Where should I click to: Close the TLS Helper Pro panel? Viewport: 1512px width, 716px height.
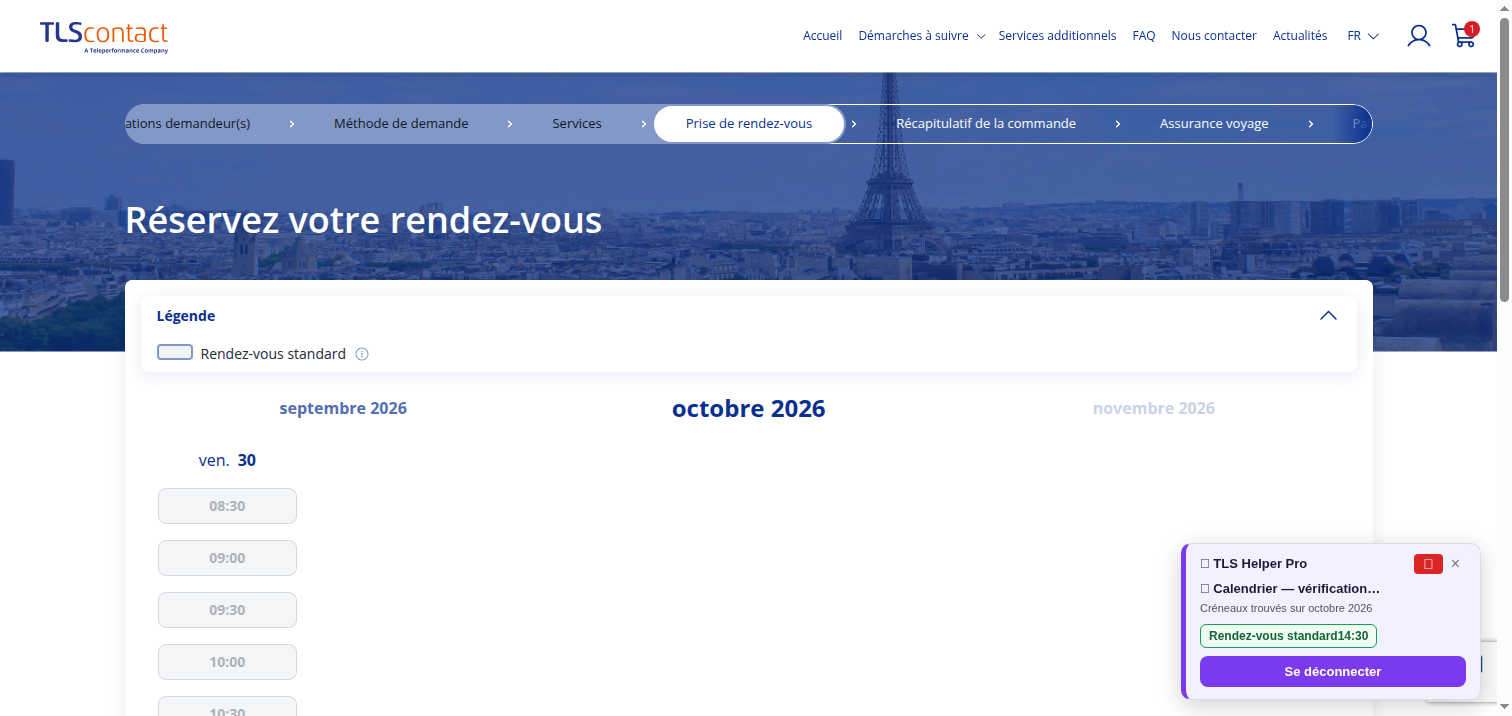click(x=1455, y=564)
